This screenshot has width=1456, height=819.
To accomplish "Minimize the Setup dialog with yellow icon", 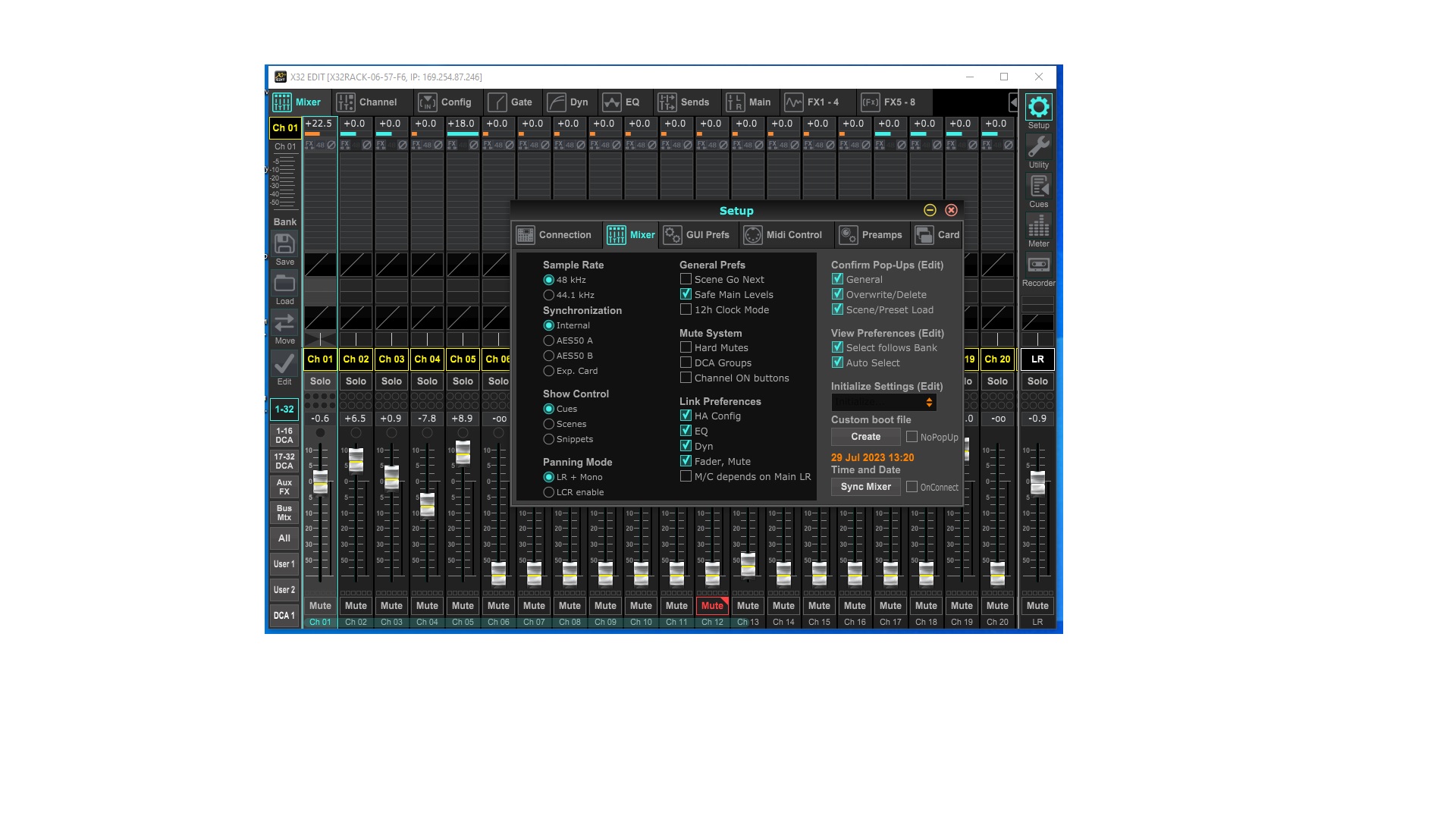I will point(930,210).
